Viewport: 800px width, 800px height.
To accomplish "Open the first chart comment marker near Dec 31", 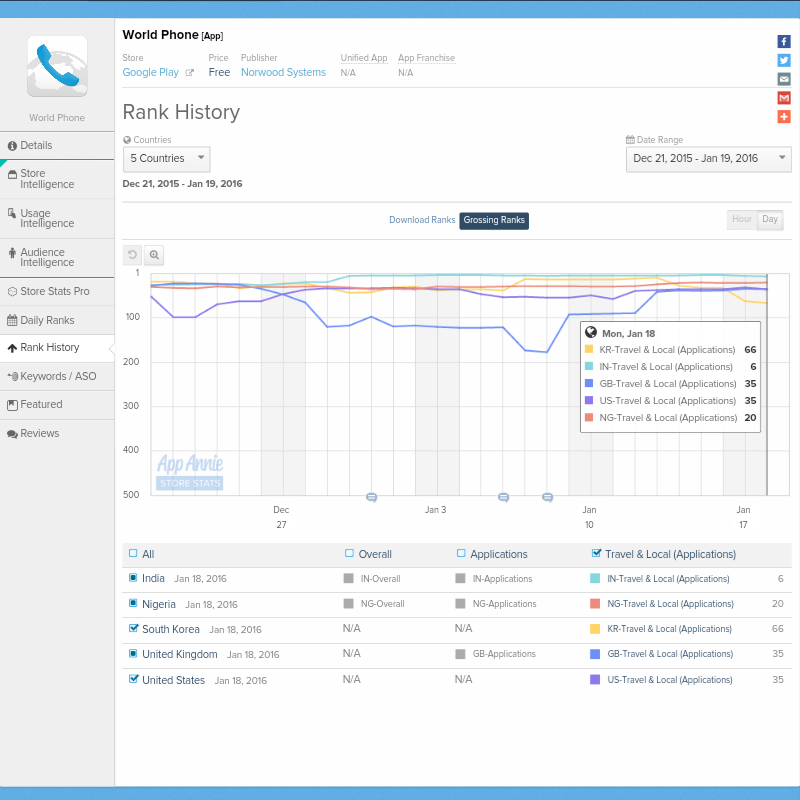I will [371, 497].
